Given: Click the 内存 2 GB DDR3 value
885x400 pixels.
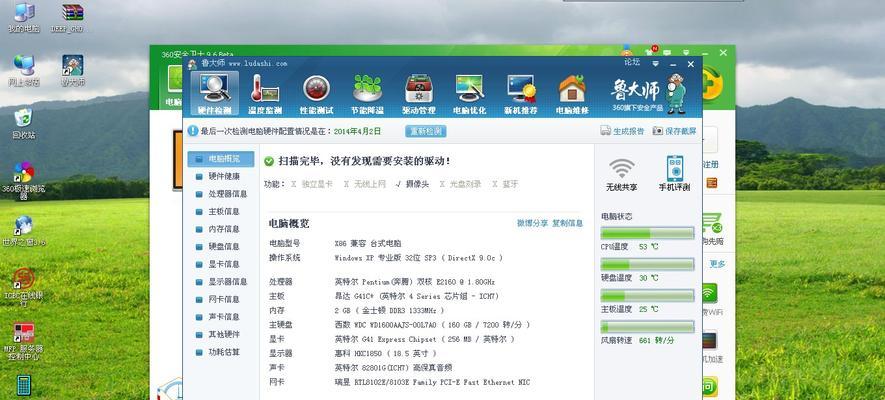Looking at the screenshot, I should [x=389, y=310].
